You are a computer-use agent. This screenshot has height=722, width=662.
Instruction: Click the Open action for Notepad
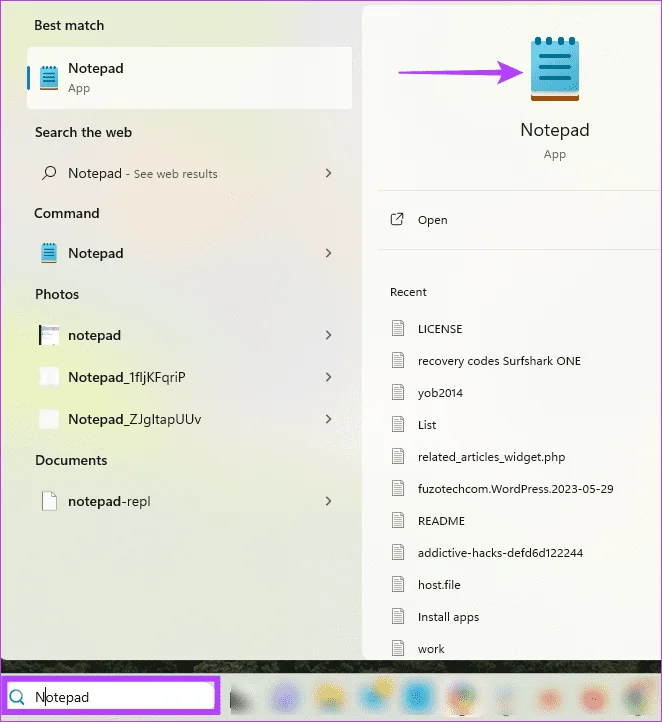coord(520,220)
